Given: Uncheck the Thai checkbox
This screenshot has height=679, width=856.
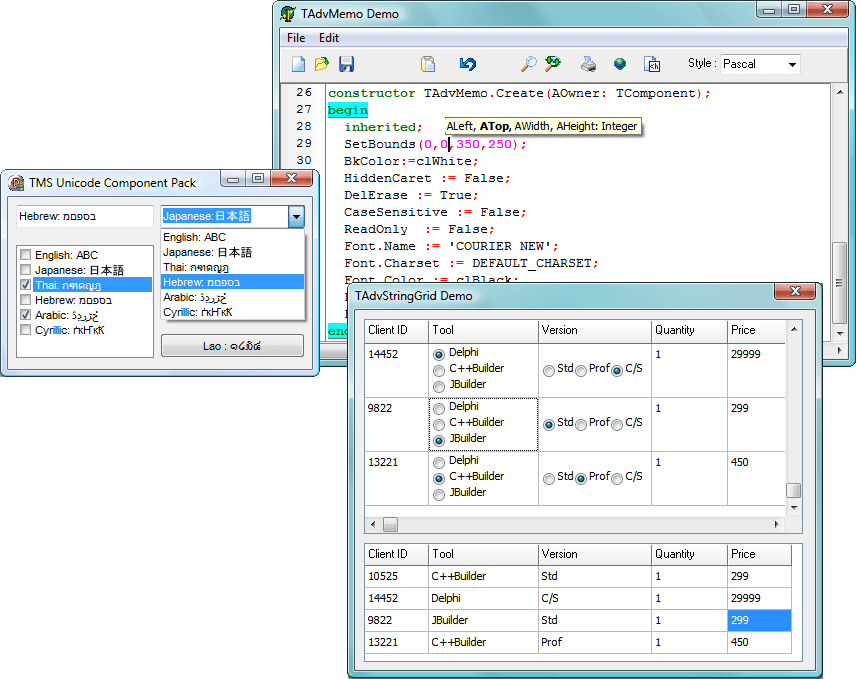Looking at the screenshot, I should [25, 285].
